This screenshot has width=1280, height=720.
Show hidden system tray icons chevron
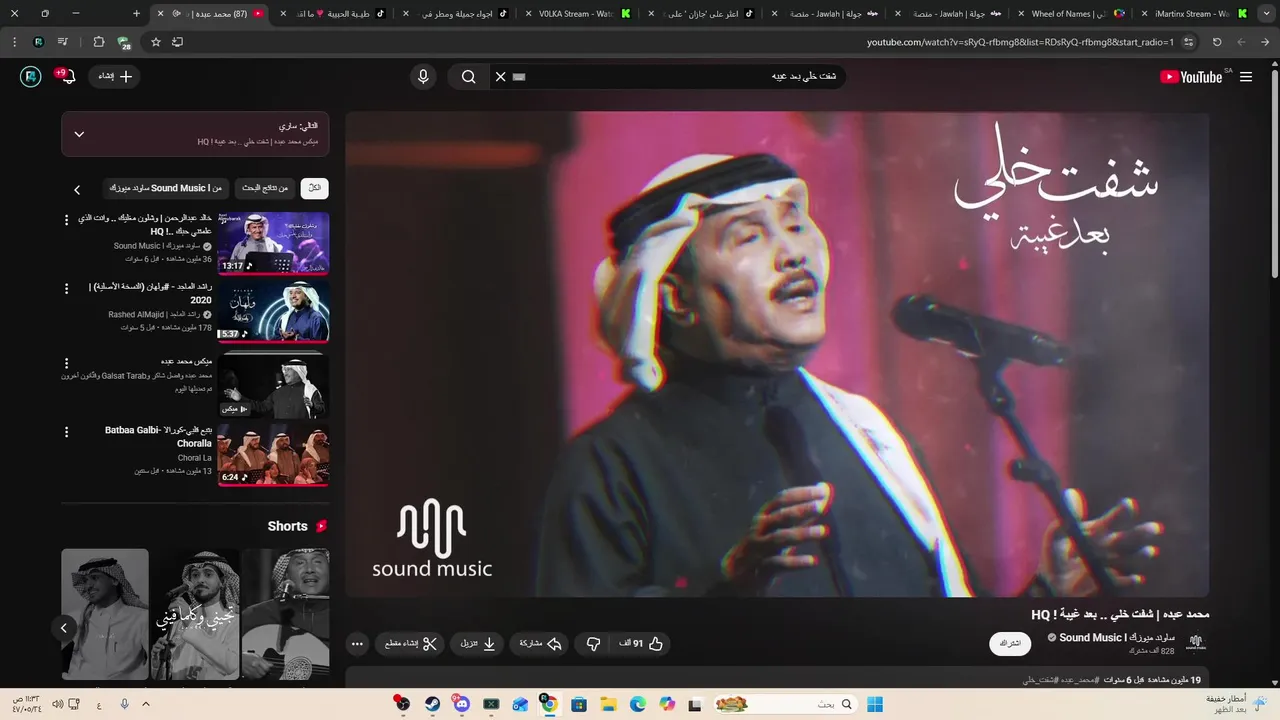click(x=146, y=704)
